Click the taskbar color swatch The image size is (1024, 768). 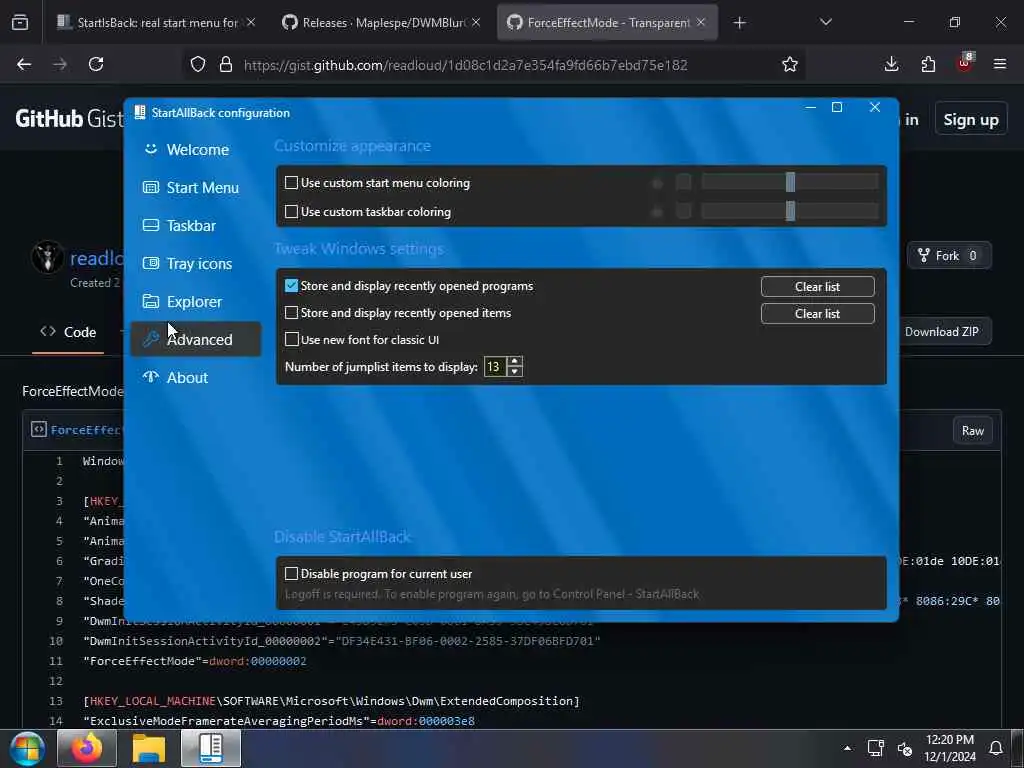(x=683, y=211)
